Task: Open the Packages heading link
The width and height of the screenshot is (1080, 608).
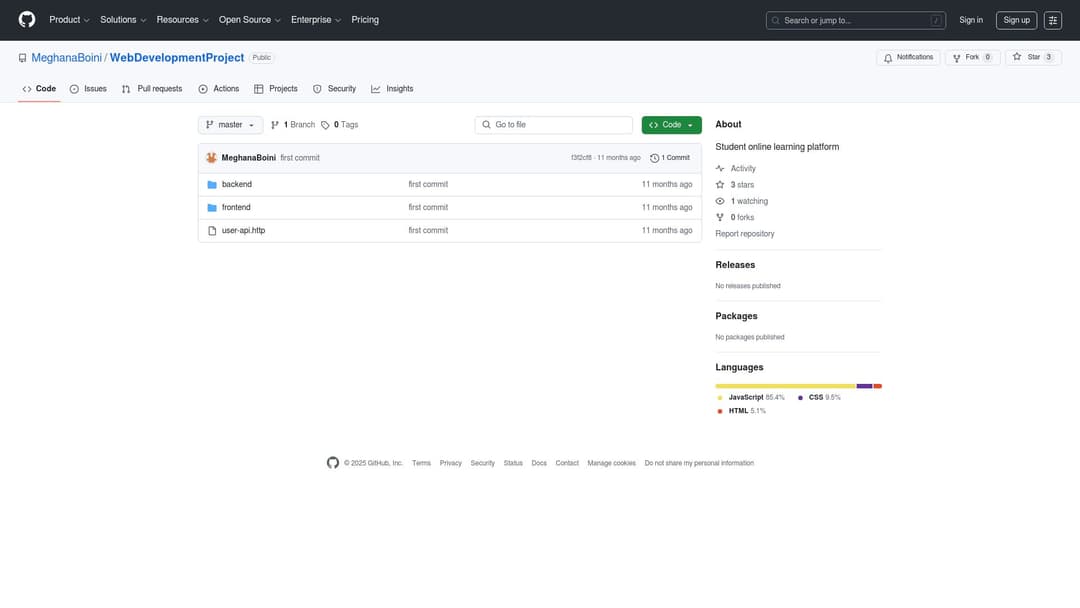Action: [736, 316]
